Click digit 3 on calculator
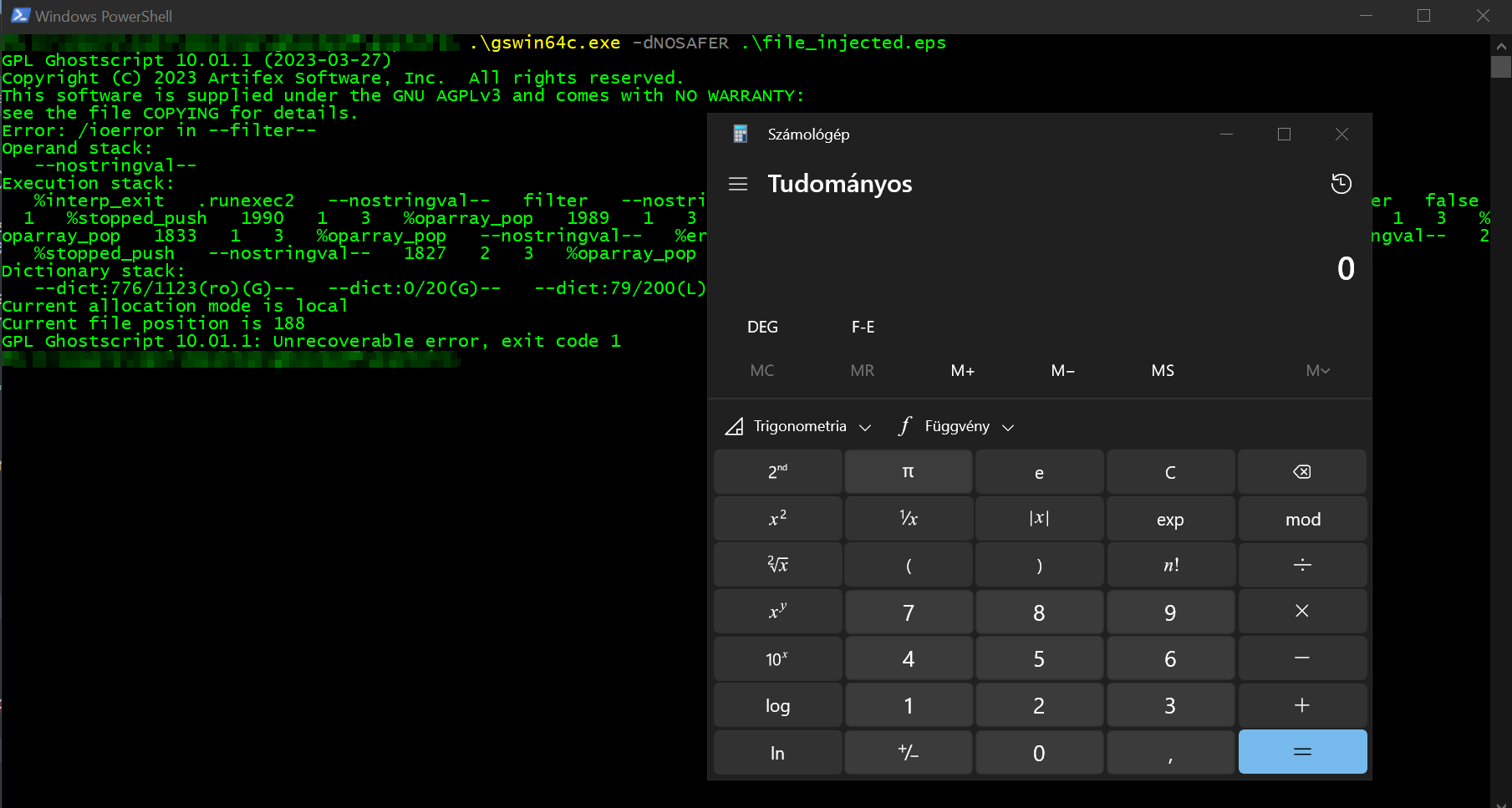Screen dimensions: 1512x808 [1171, 705]
